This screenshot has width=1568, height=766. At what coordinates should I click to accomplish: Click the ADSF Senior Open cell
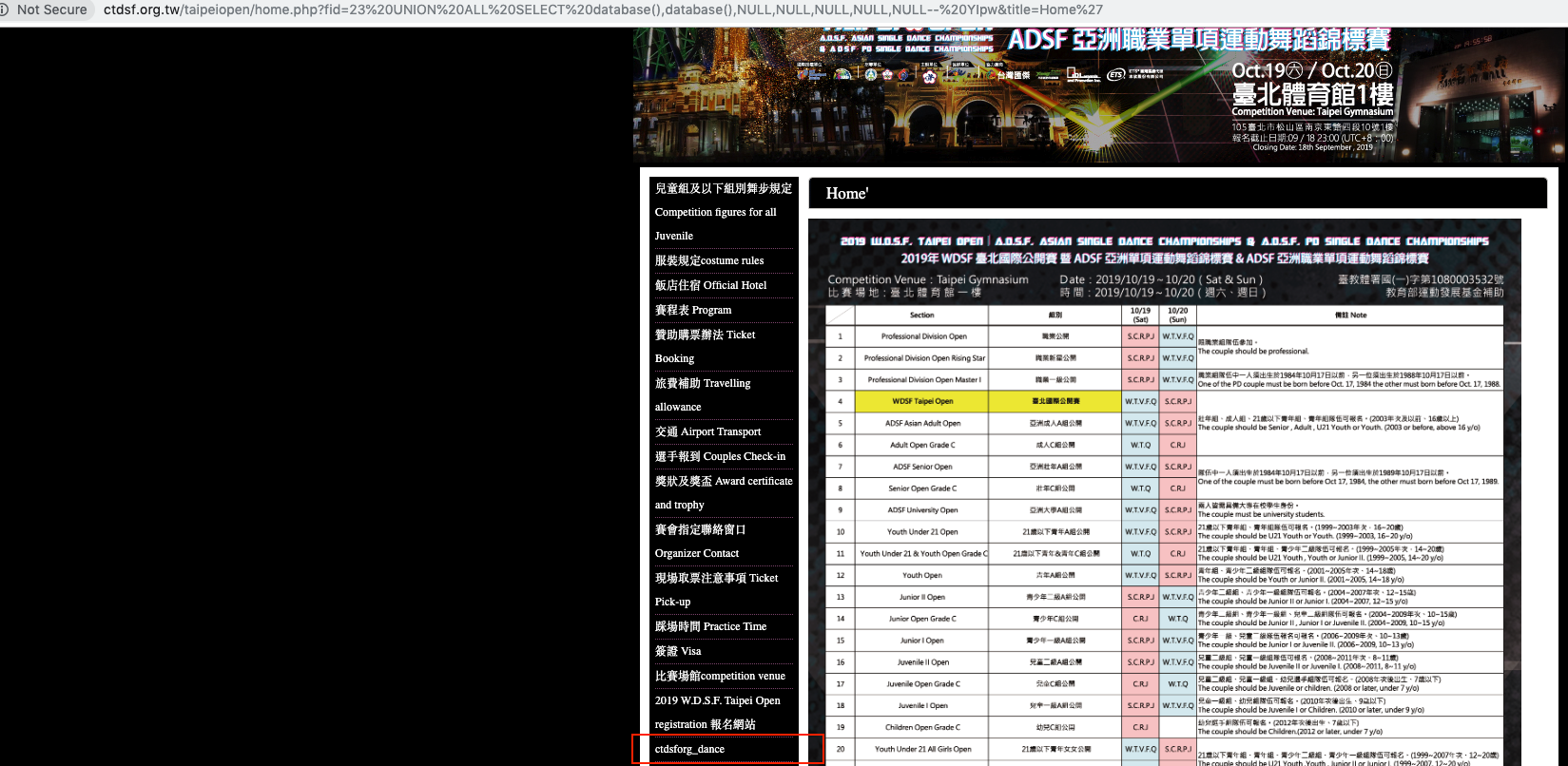[x=922, y=467]
